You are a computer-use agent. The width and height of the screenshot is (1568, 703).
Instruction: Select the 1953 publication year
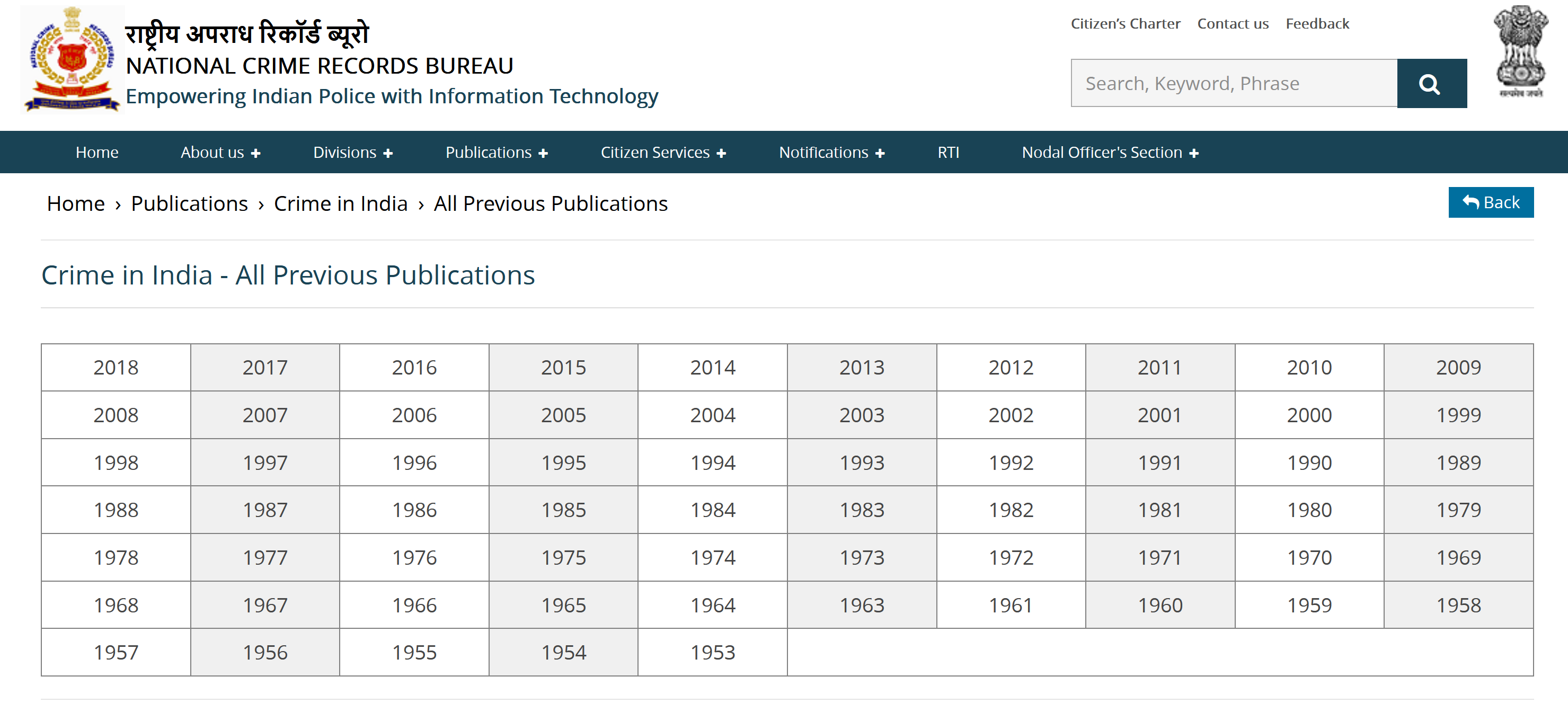click(712, 653)
